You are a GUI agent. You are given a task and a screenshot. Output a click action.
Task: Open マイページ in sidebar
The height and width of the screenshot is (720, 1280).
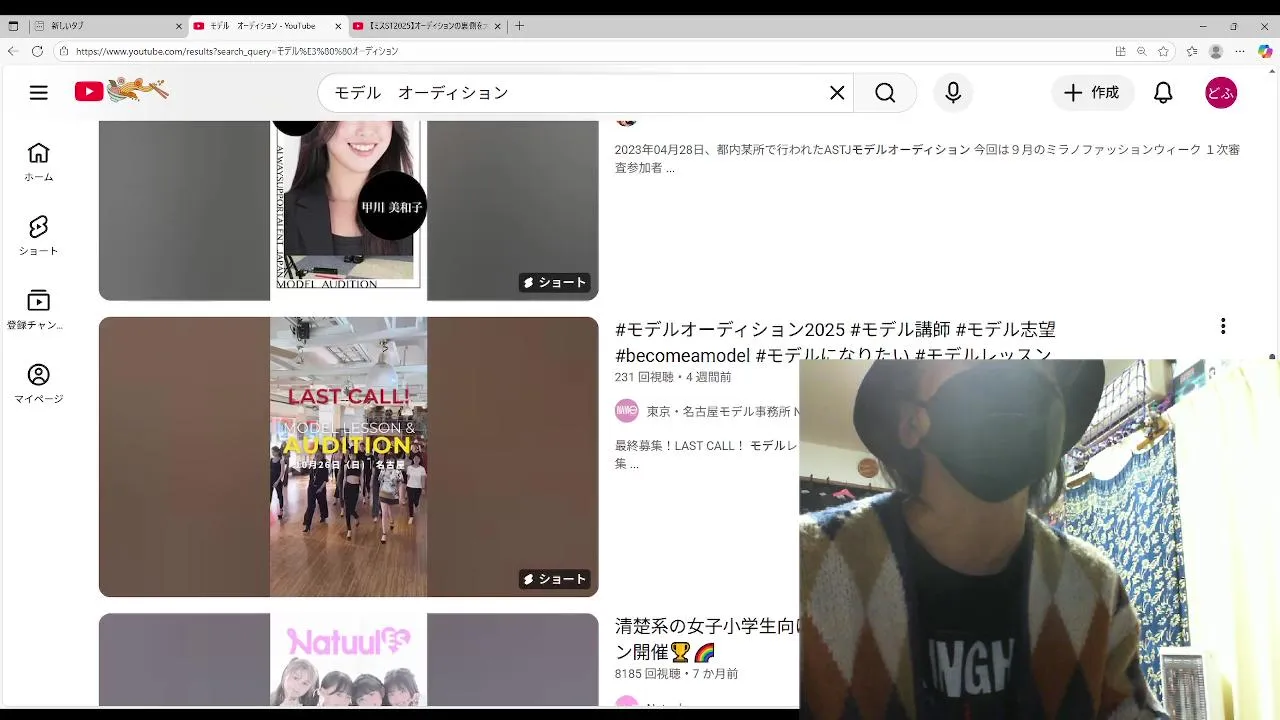39,384
